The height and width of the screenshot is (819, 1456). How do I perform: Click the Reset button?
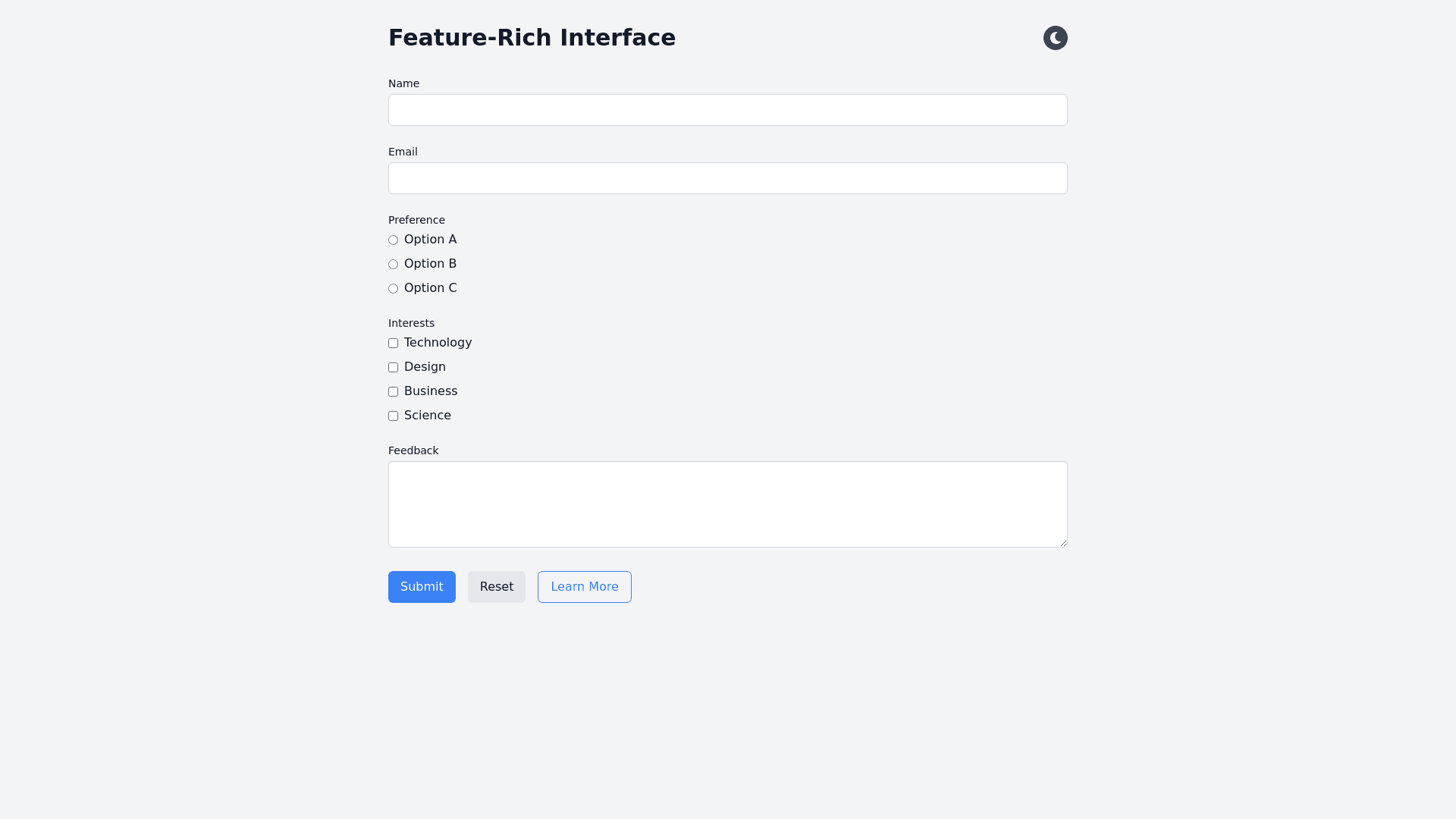[496, 587]
